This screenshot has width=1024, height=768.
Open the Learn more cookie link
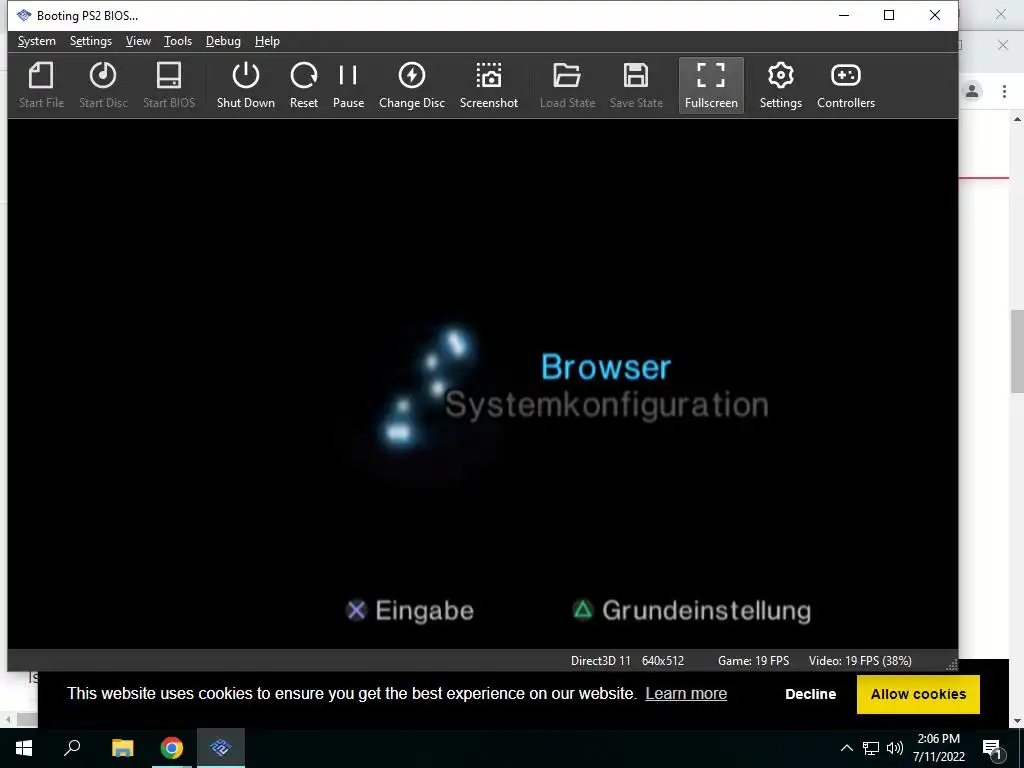[686, 694]
